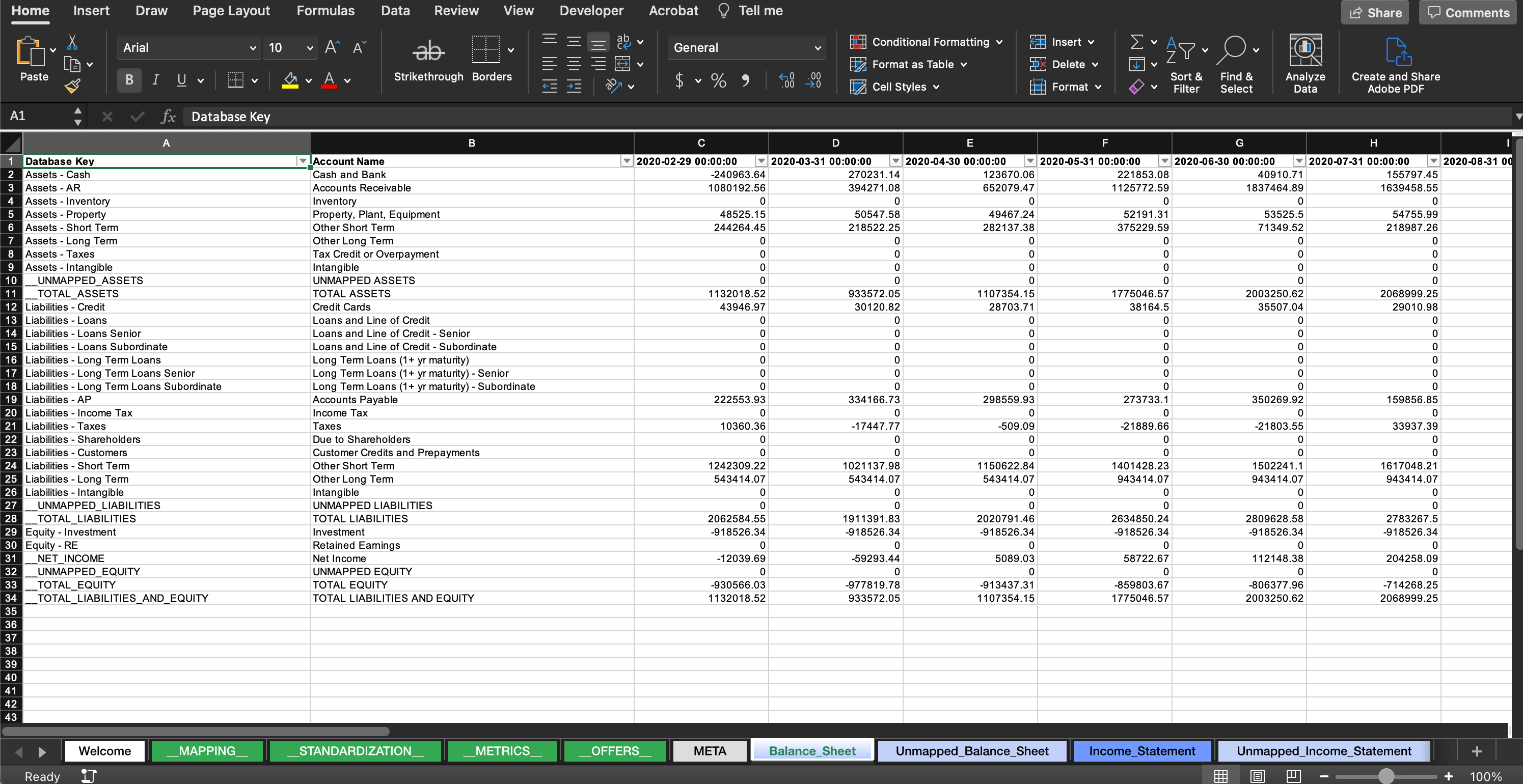The image size is (1523, 784).
Task: Click the Share button
Action: click(x=1375, y=12)
